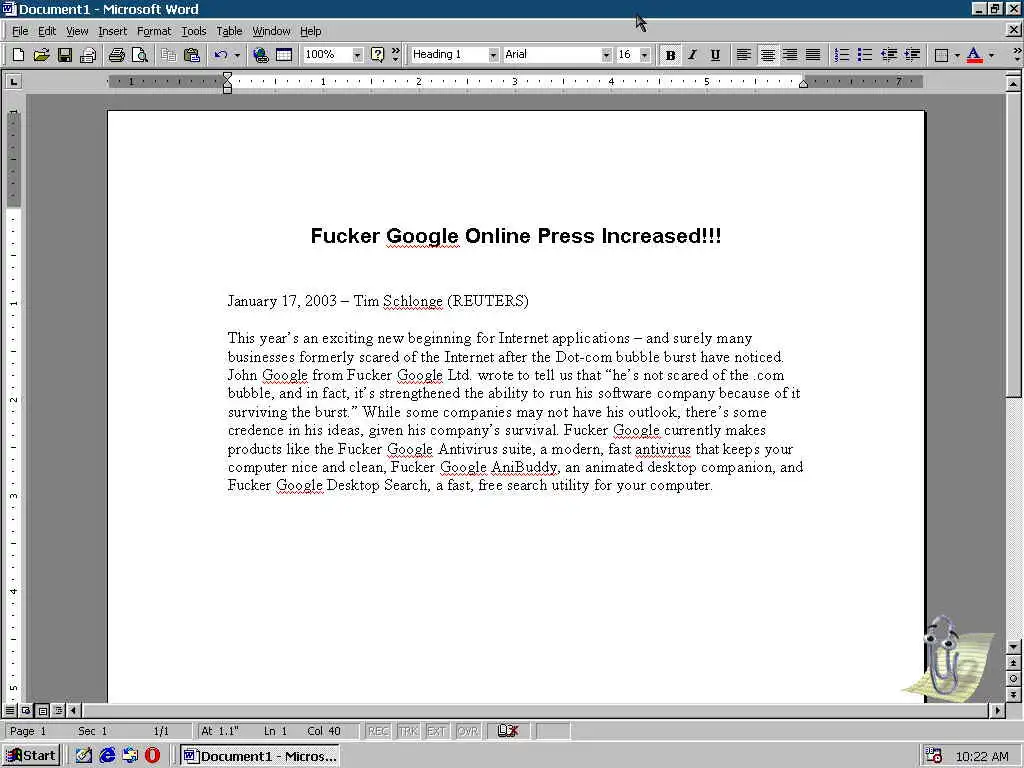Insert a hyperlink with globe icon
Image resolution: width=1024 pixels, height=768 pixels.
point(261,55)
